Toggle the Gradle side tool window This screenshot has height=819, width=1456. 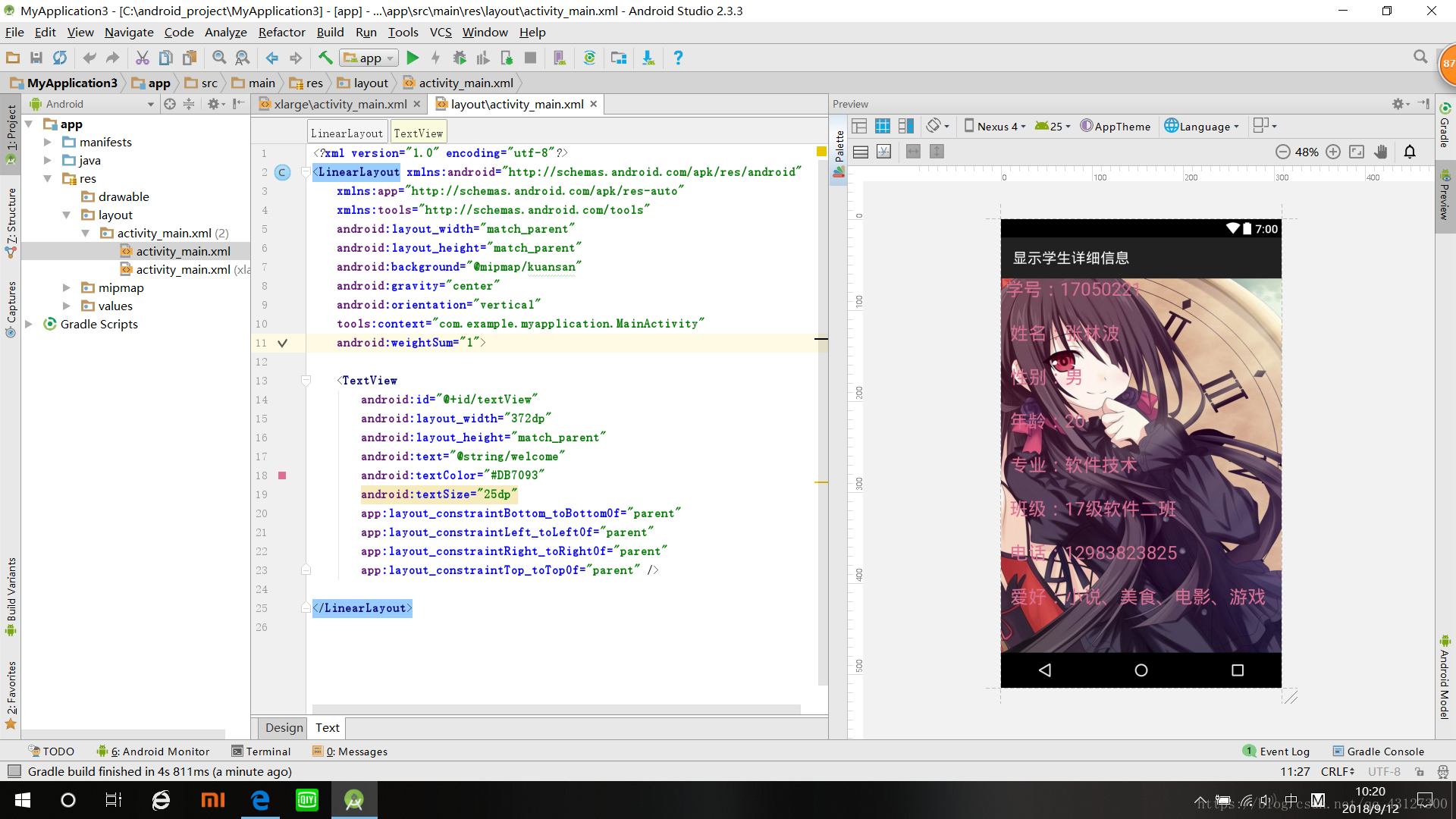pyautogui.click(x=1445, y=125)
